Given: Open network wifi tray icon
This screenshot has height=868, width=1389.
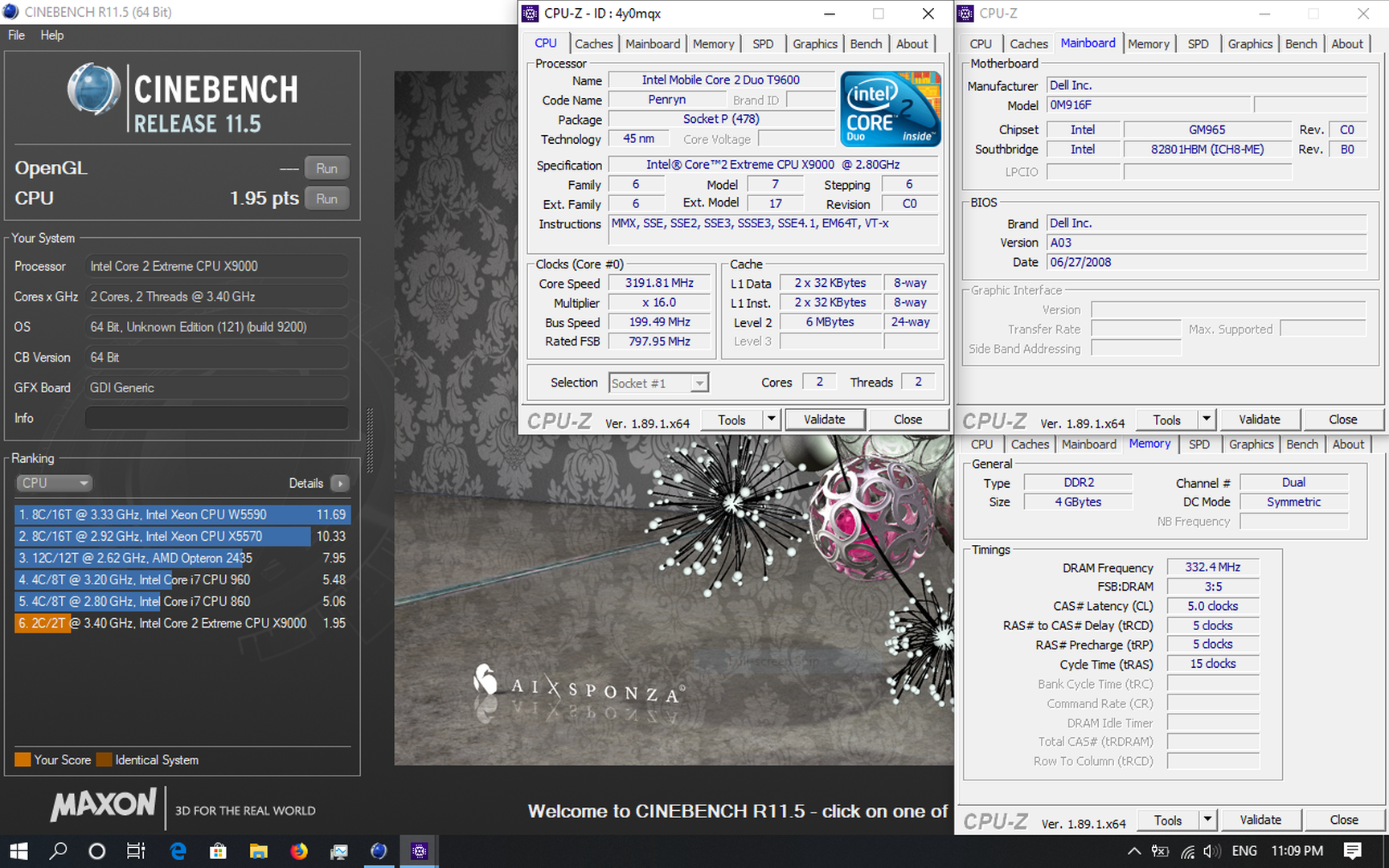Looking at the screenshot, I should [x=1187, y=851].
